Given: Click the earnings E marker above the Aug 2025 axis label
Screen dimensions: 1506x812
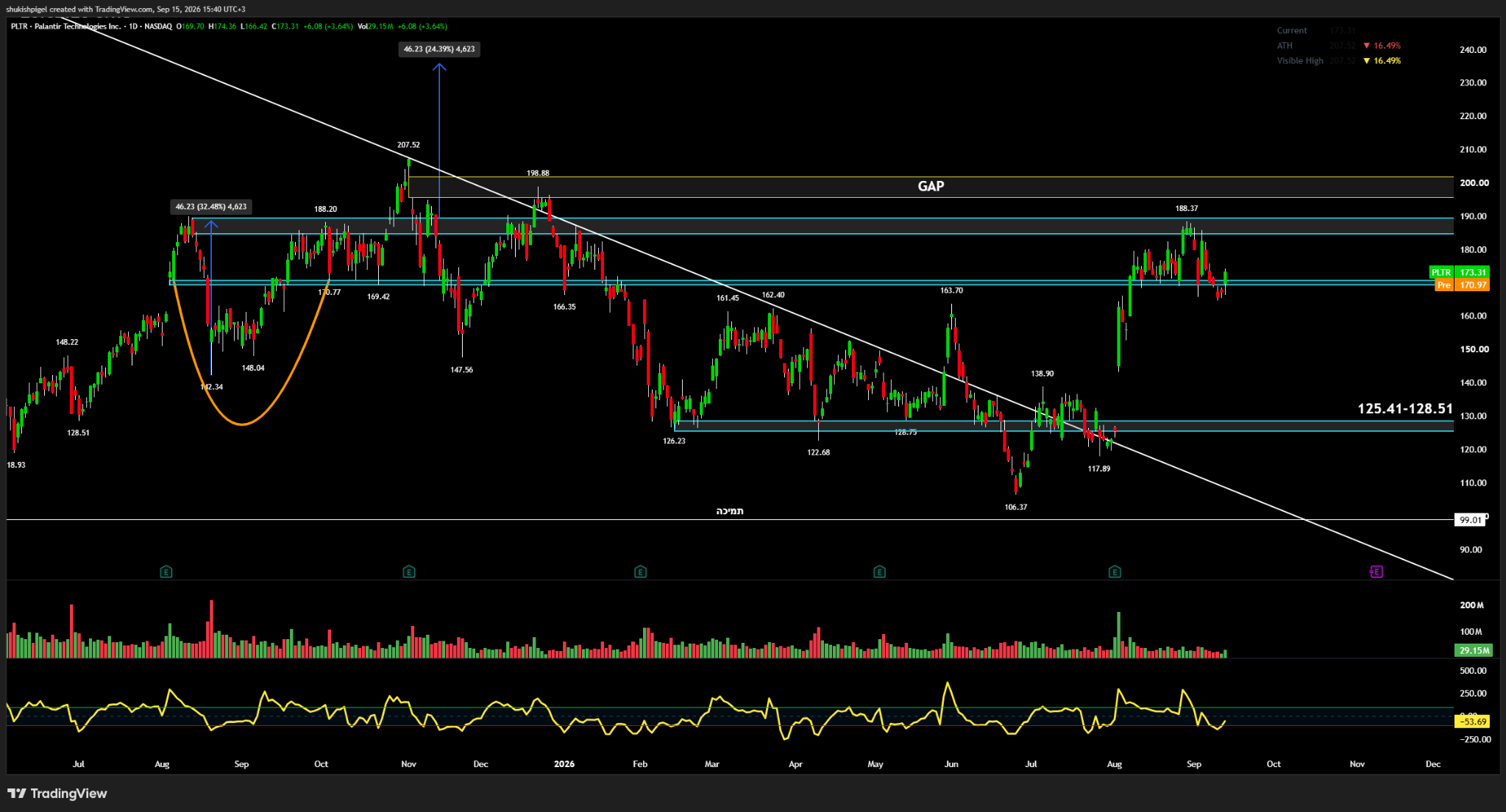Looking at the screenshot, I should click(166, 571).
